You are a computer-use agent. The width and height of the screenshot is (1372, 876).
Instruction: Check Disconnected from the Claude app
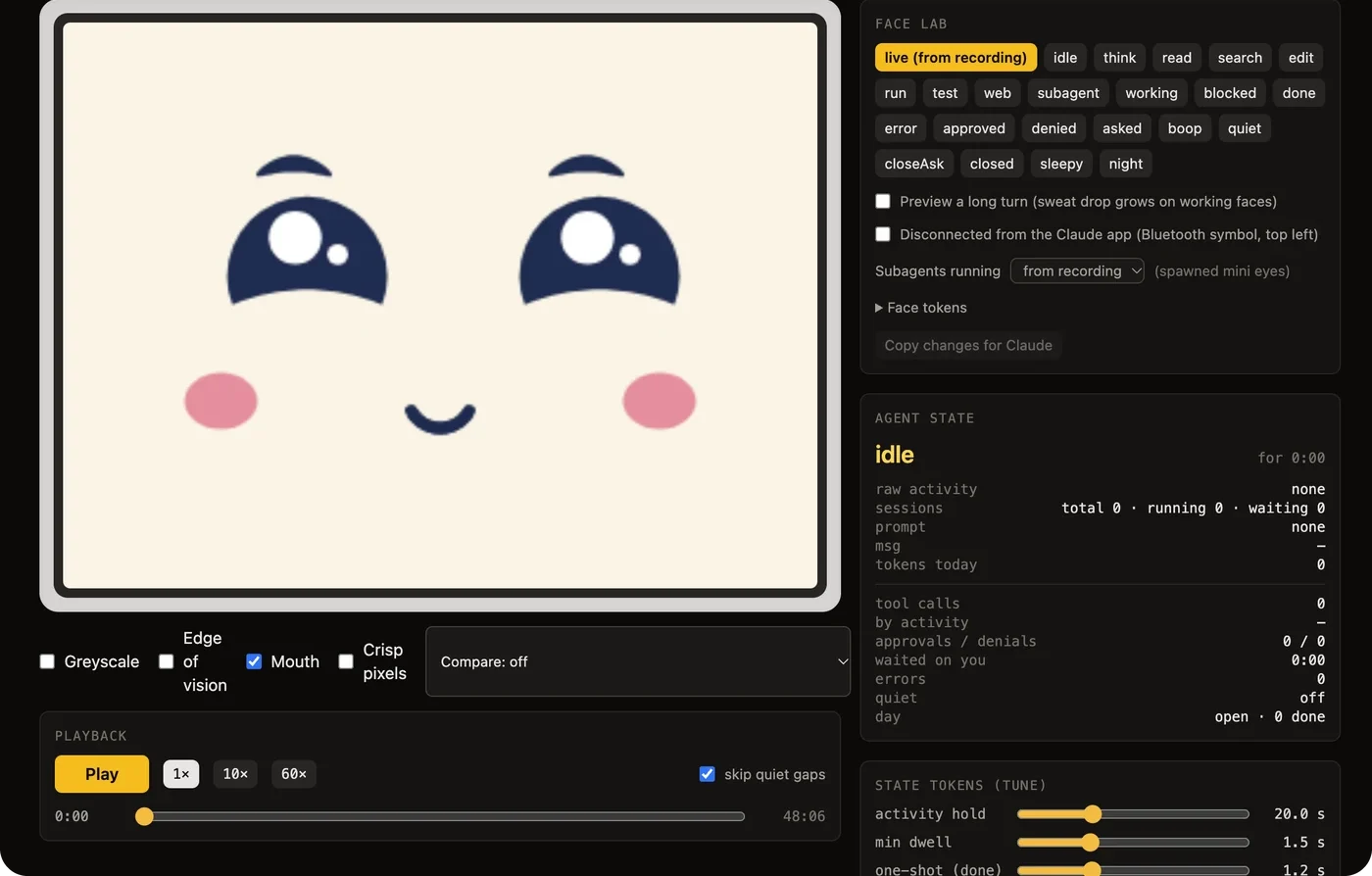883,234
